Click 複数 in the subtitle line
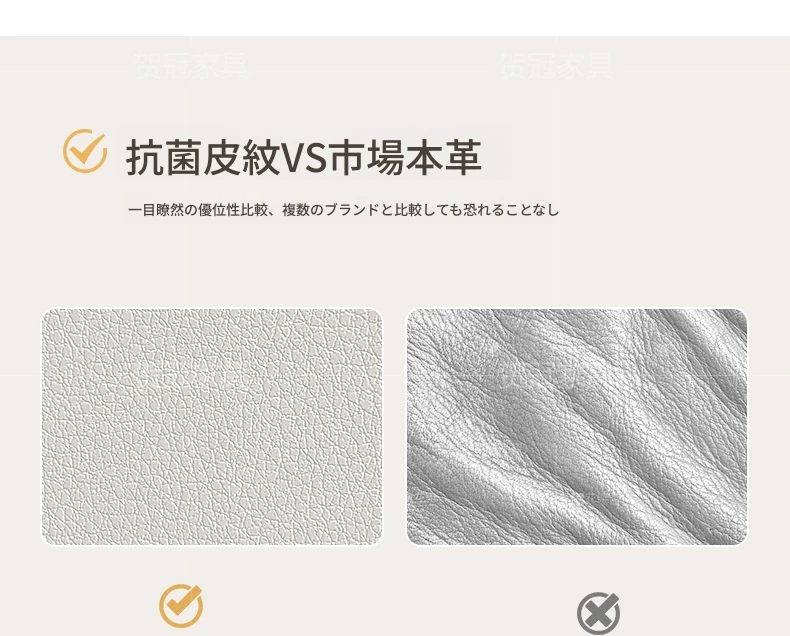The width and height of the screenshot is (790, 636). pyautogui.click(x=296, y=210)
